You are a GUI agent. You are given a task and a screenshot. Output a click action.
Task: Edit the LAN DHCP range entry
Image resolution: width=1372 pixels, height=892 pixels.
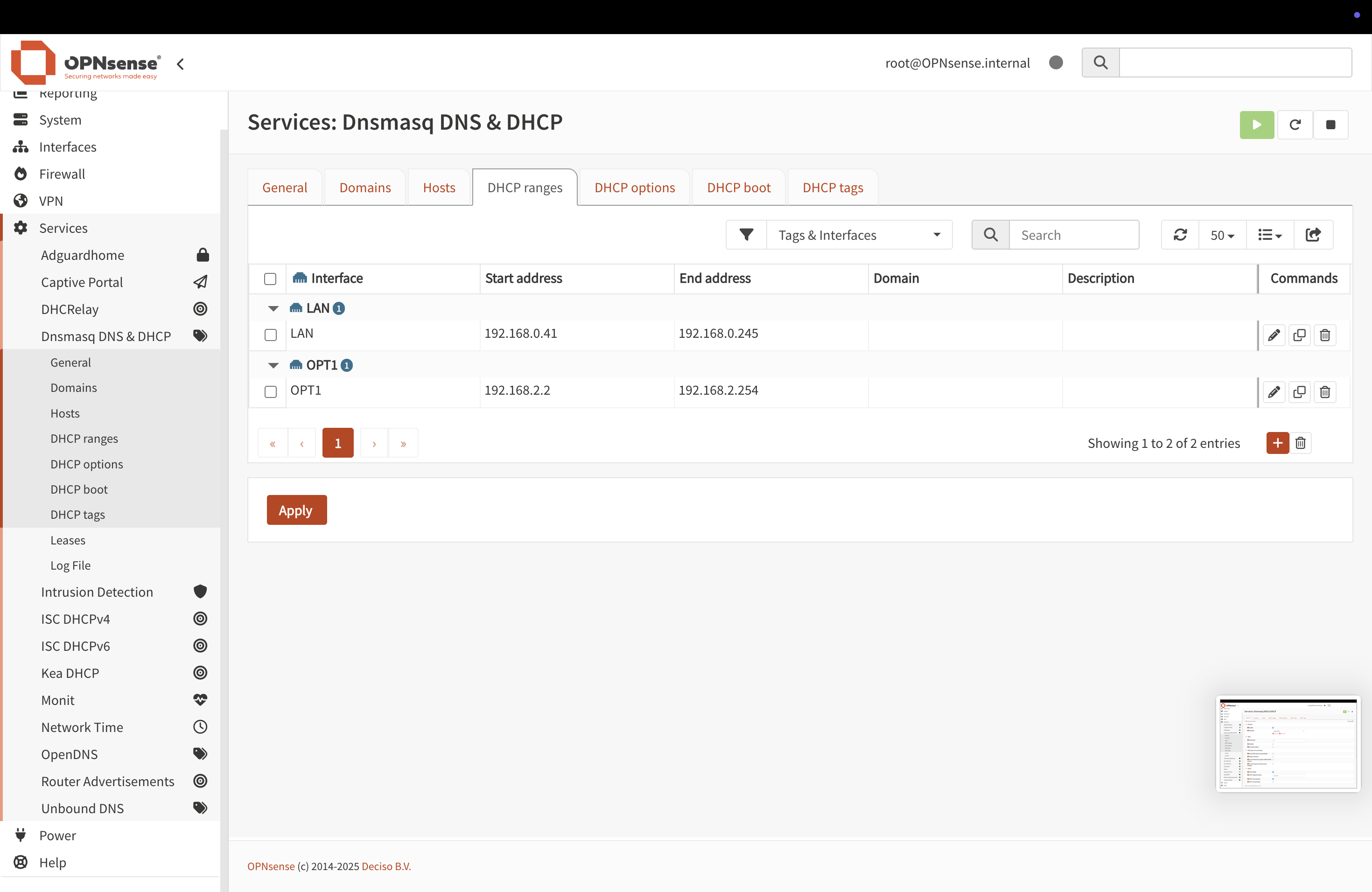click(1274, 335)
